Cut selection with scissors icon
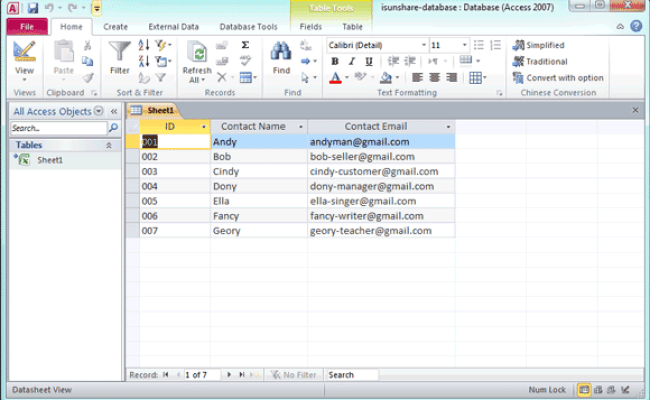 (87, 45)
